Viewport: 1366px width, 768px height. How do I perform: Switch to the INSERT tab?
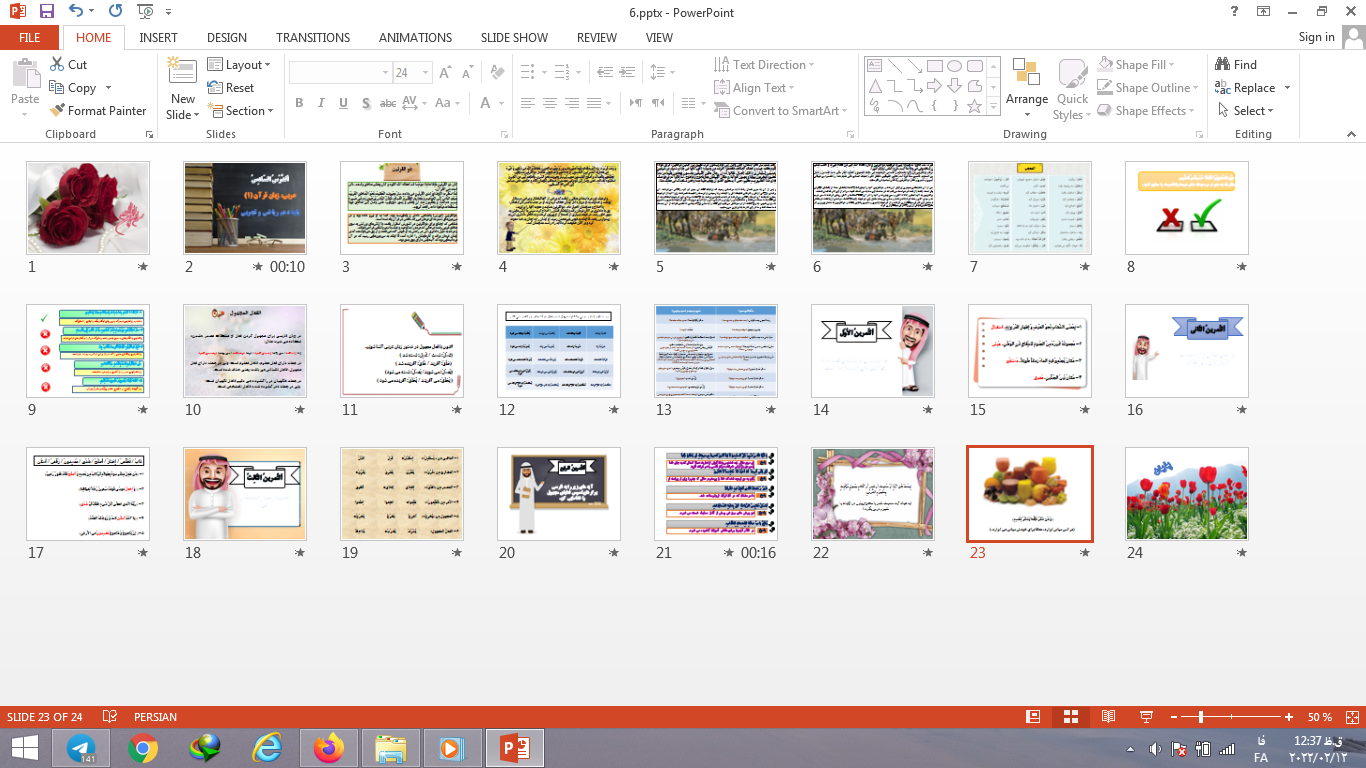(x=158, y=38)
